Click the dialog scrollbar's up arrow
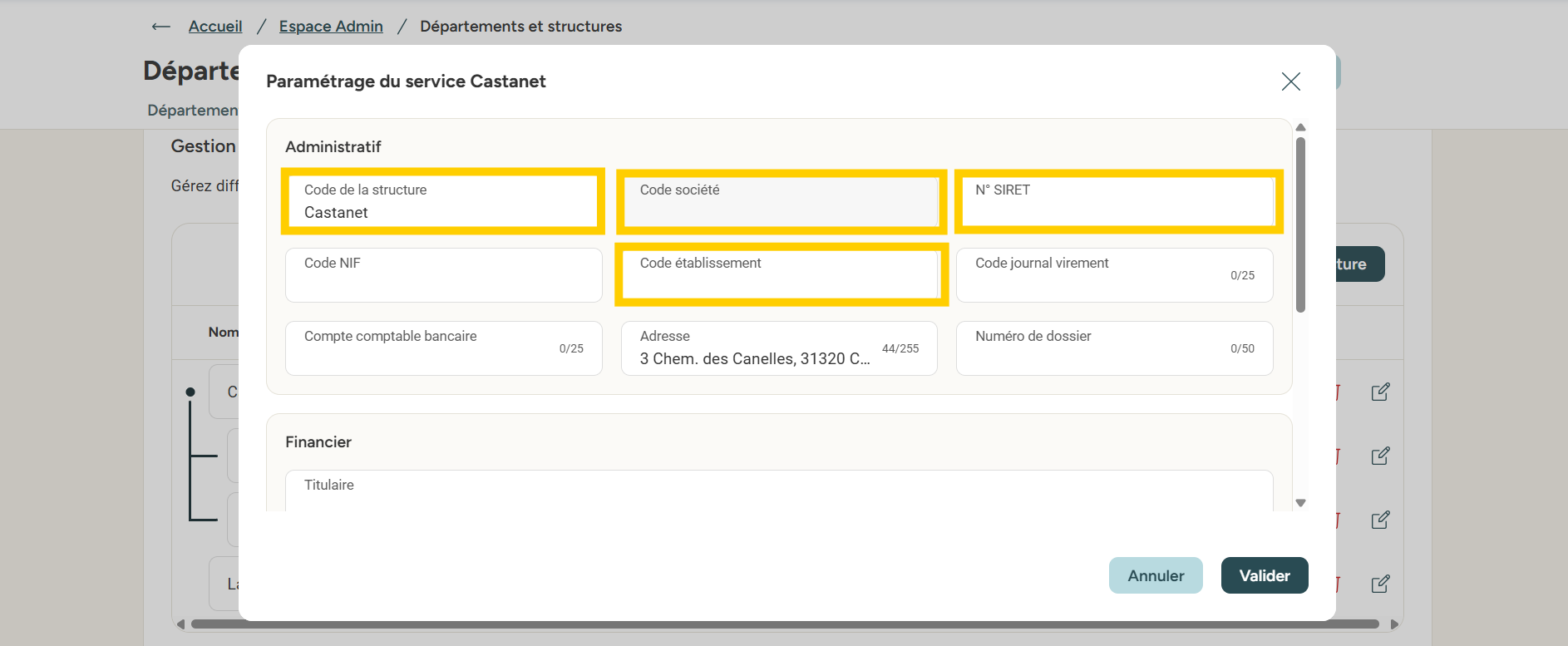The image size is (1568, 646). [x=1301, y=127]
